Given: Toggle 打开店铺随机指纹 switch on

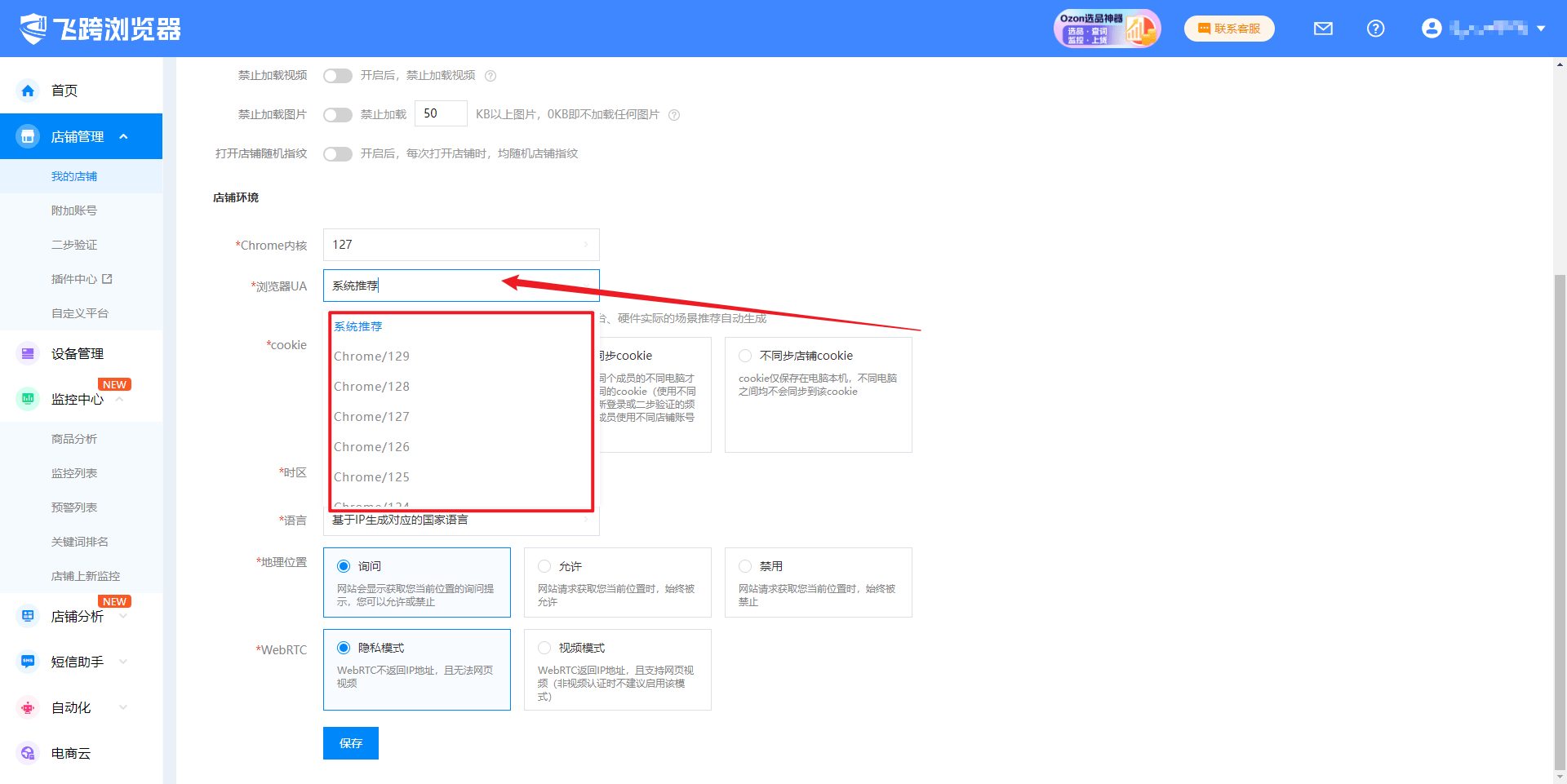Looking at the screenshot, I should tap(337, 154).
